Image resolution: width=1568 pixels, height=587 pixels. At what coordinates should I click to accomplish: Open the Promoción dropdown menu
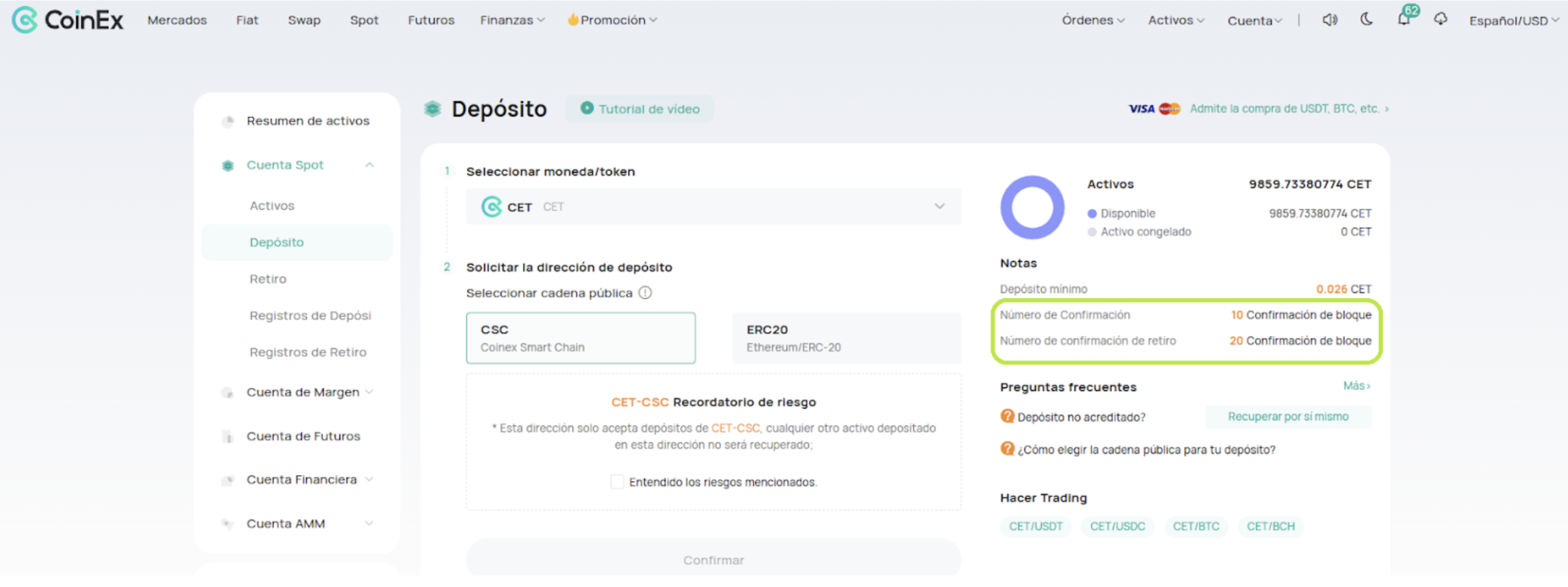(x=612, y=20)
